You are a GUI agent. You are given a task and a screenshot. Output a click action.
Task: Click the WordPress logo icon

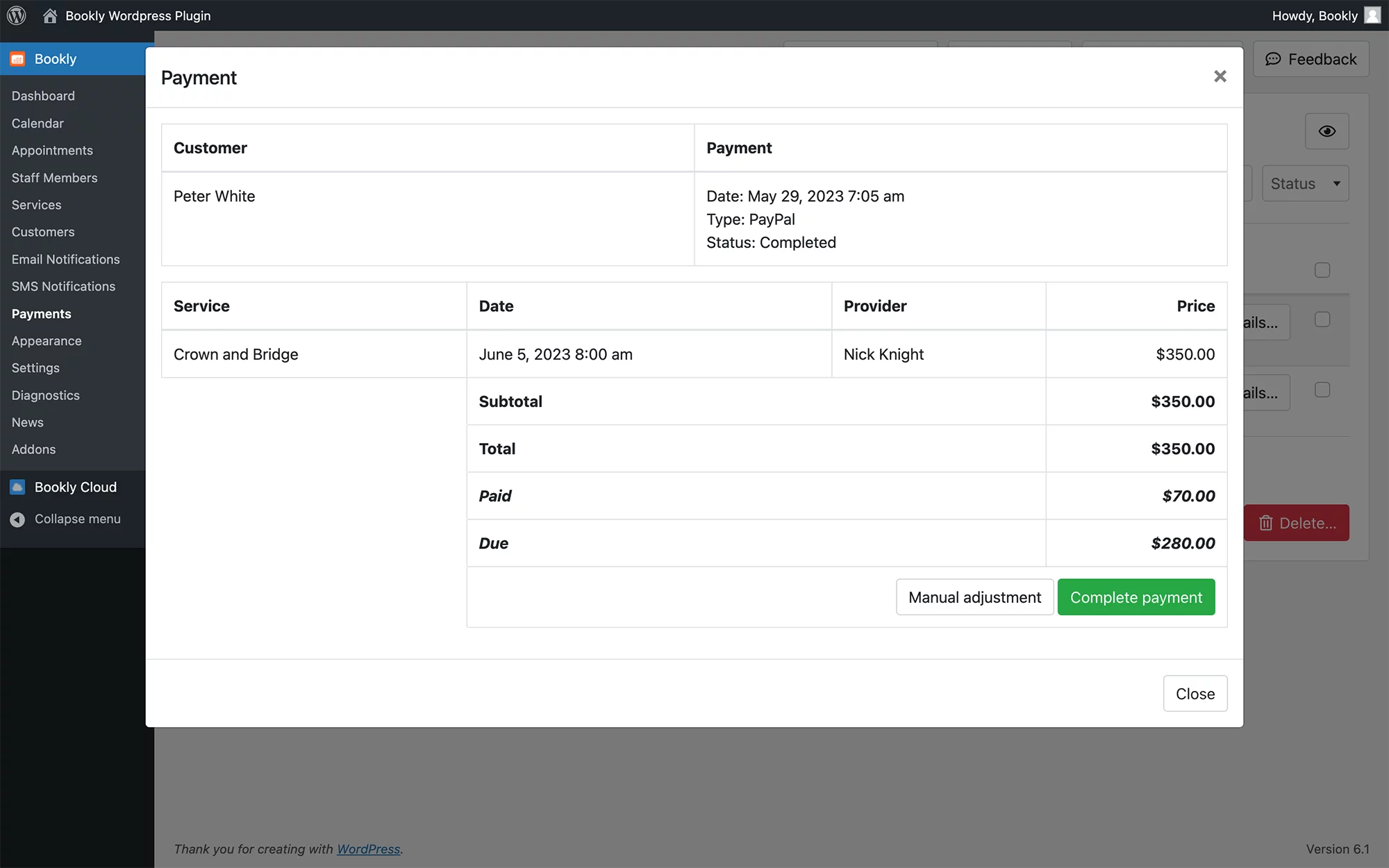pyautogui.click(x=16, y=15)
